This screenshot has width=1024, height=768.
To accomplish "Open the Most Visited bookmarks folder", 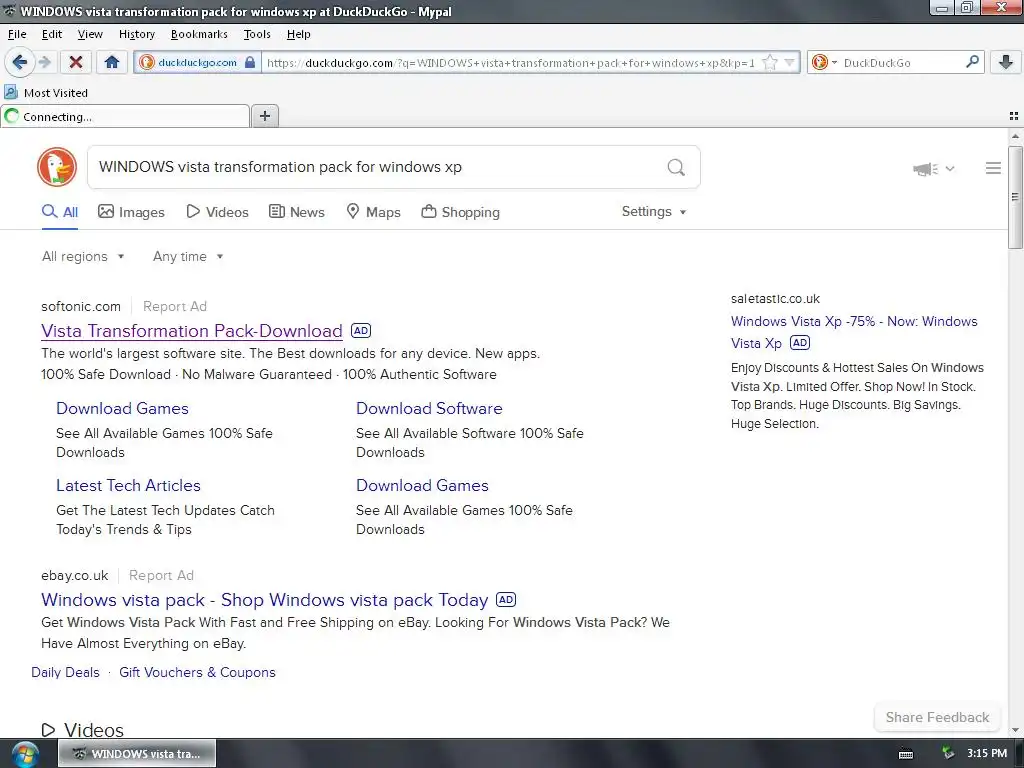I will coord(46,93).
